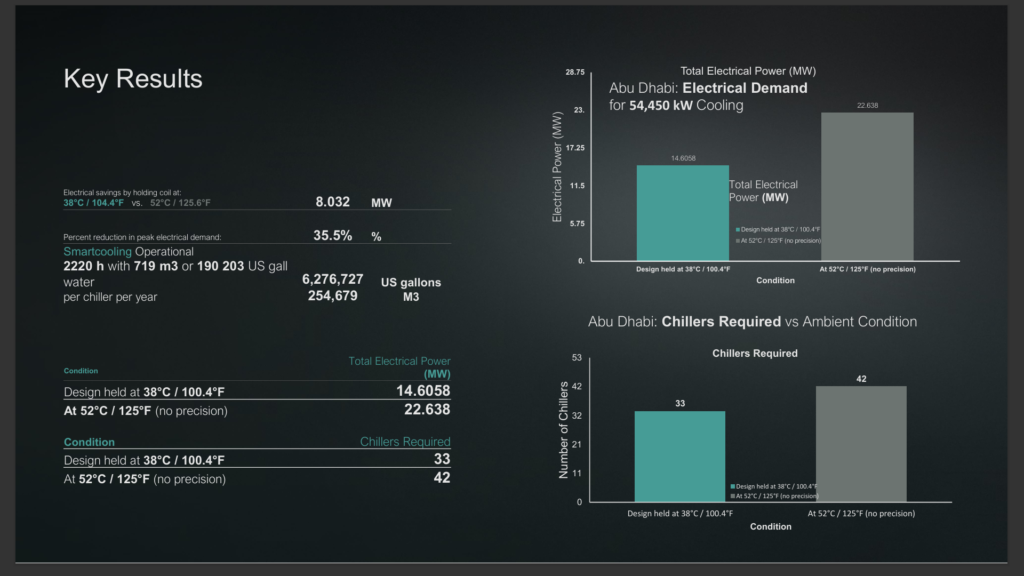Select the Smartcooling Operational text

(x=128, y=251)
